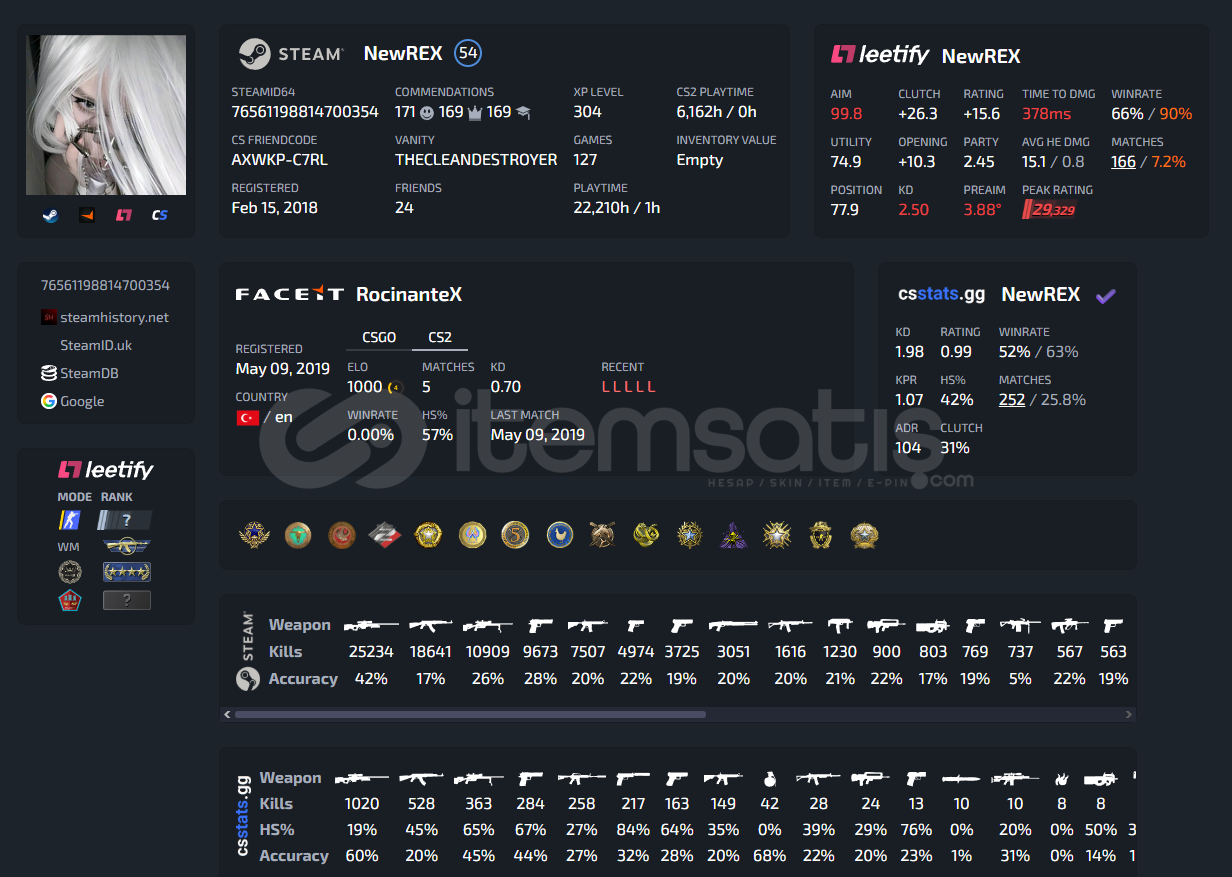Click the four-star rank badge in sidebar
Viewport: 1232px width, 877px height.
(x=126, y=573)
